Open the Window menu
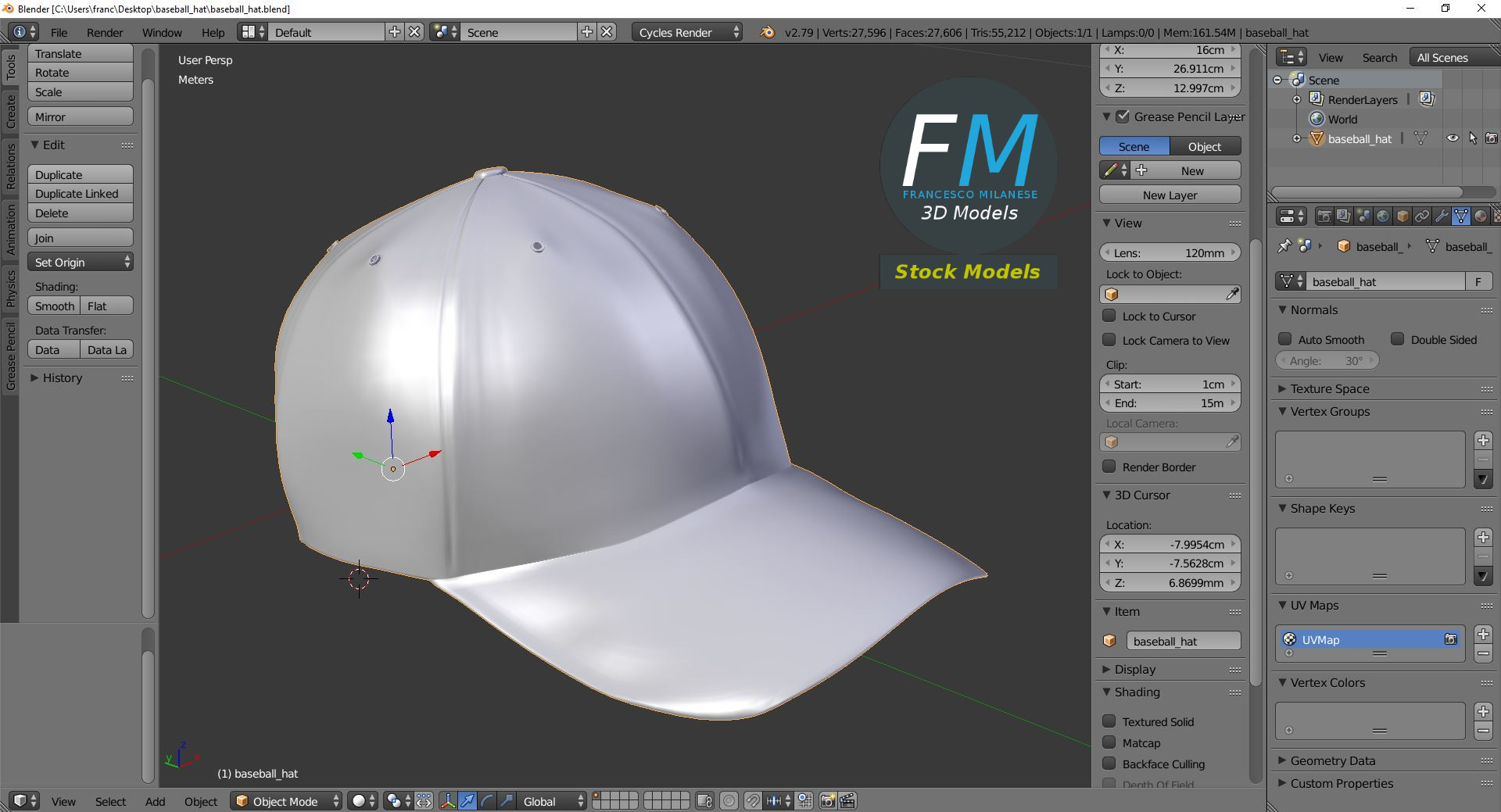This screenshot has width=1501, height=812. (162, 32)
